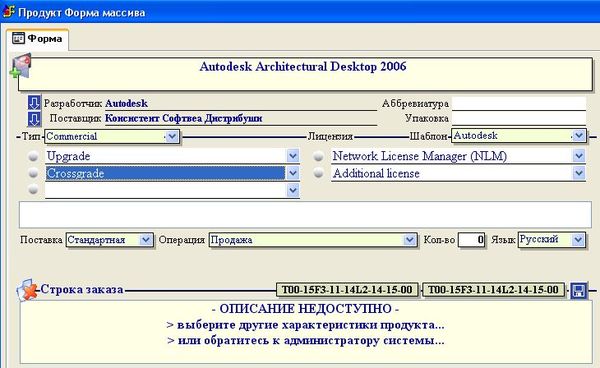Click the floppy disk save icon

click(579, 290)
